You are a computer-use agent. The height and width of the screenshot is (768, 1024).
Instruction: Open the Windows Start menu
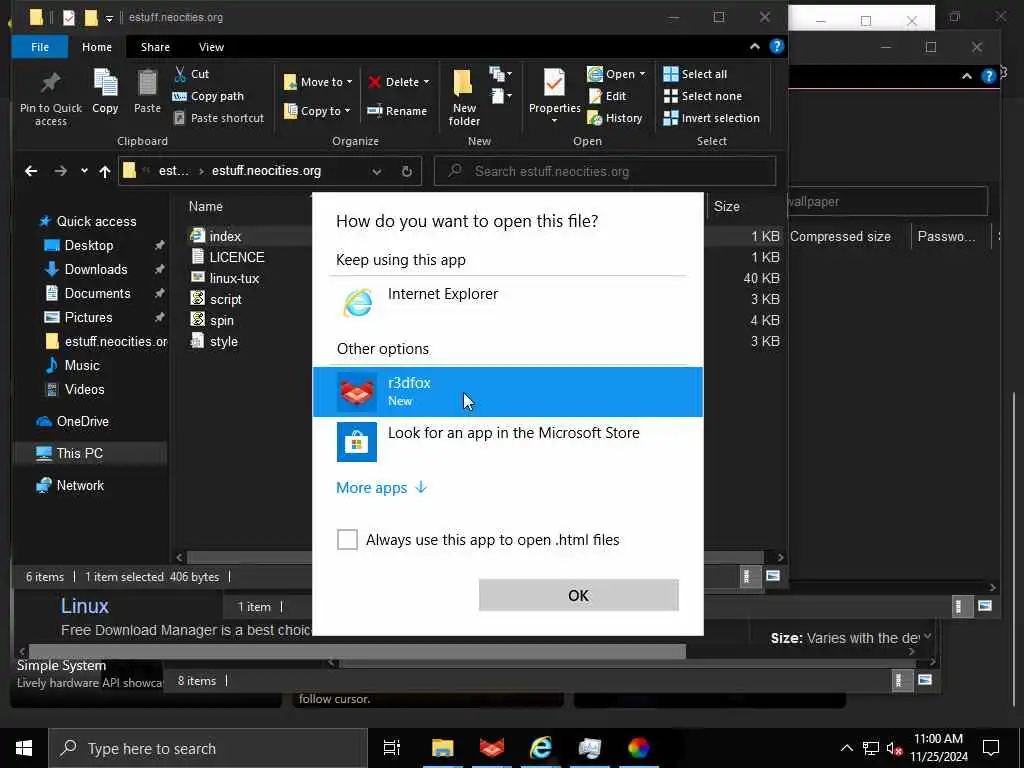[24, 748]
